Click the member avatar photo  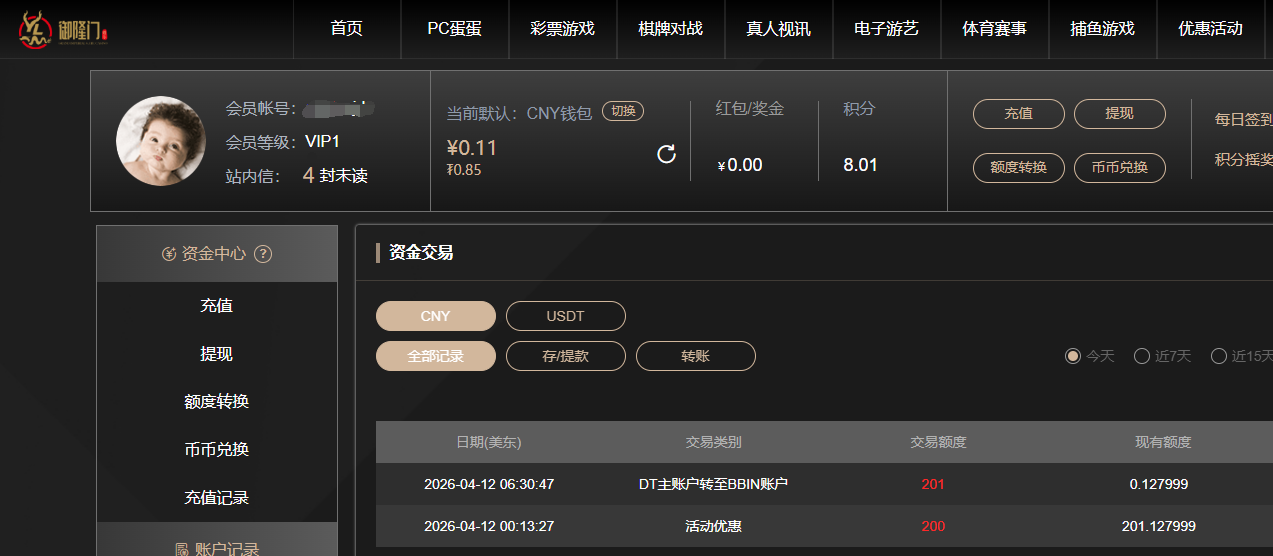point(161,141)
